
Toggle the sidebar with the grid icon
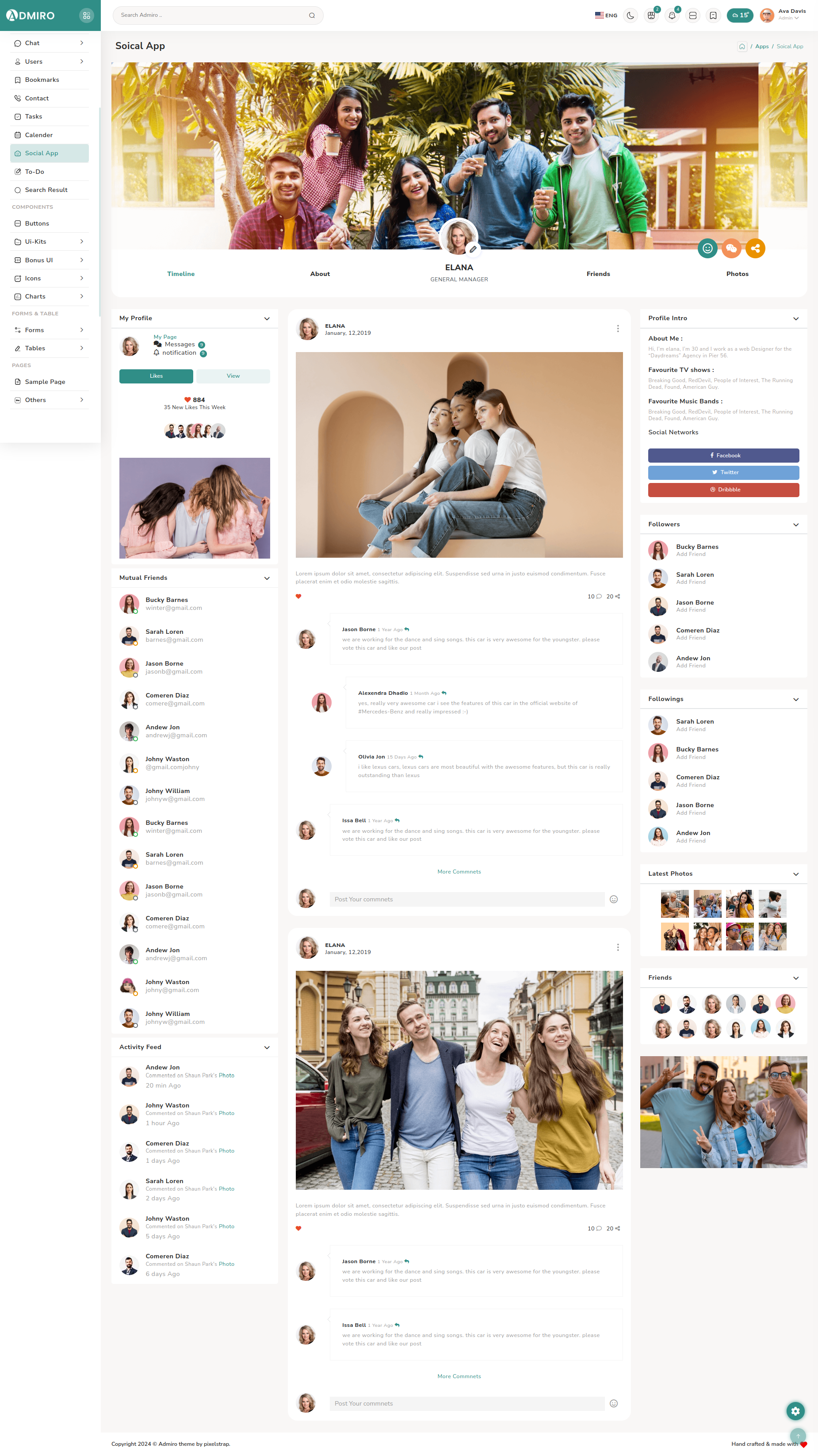pyautogui.click(x=86, y=16)
